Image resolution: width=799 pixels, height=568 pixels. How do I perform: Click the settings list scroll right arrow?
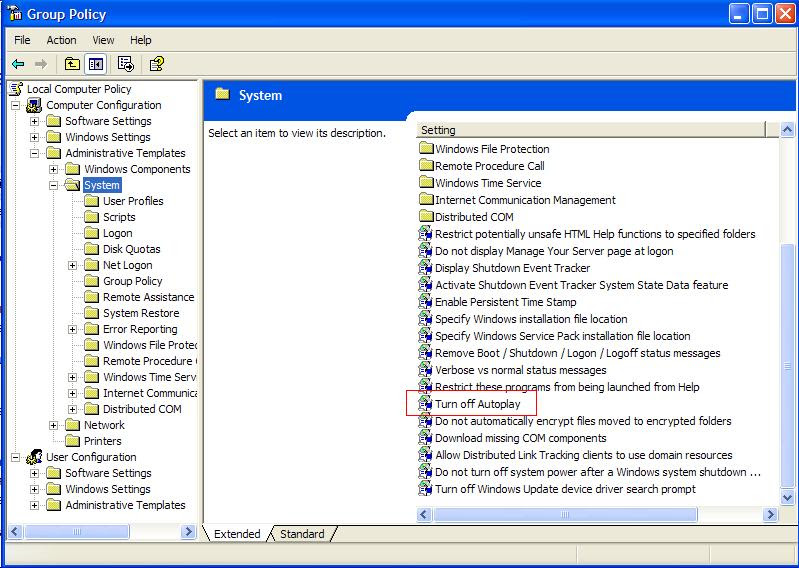[770, 515]
